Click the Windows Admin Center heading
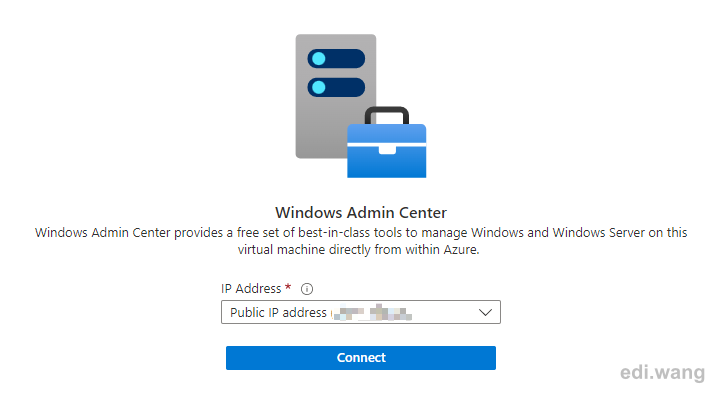The height and width of the screenshot is (397, 720). (360, 212)
